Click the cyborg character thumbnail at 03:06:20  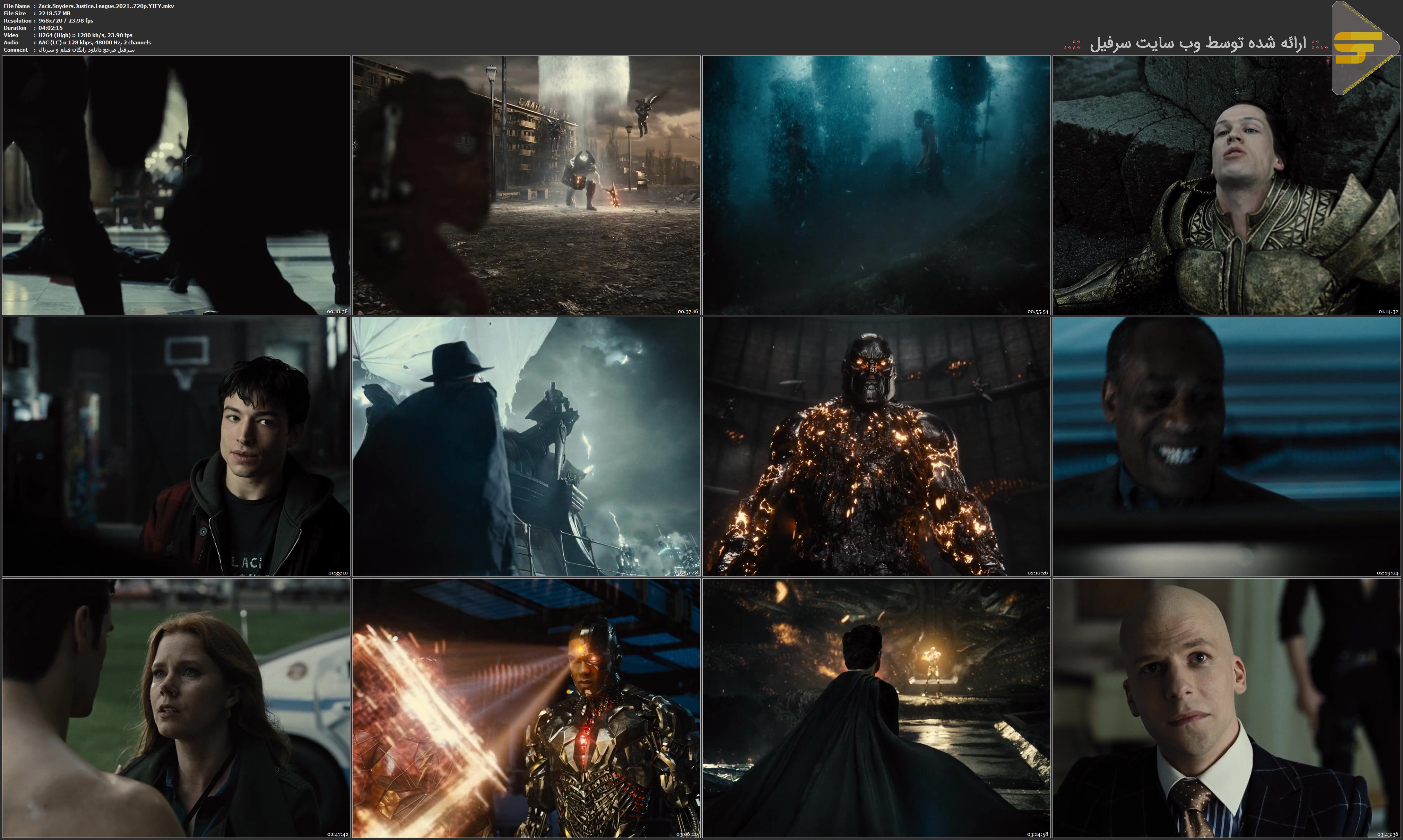pyautogui.click(x=526, y=708)
